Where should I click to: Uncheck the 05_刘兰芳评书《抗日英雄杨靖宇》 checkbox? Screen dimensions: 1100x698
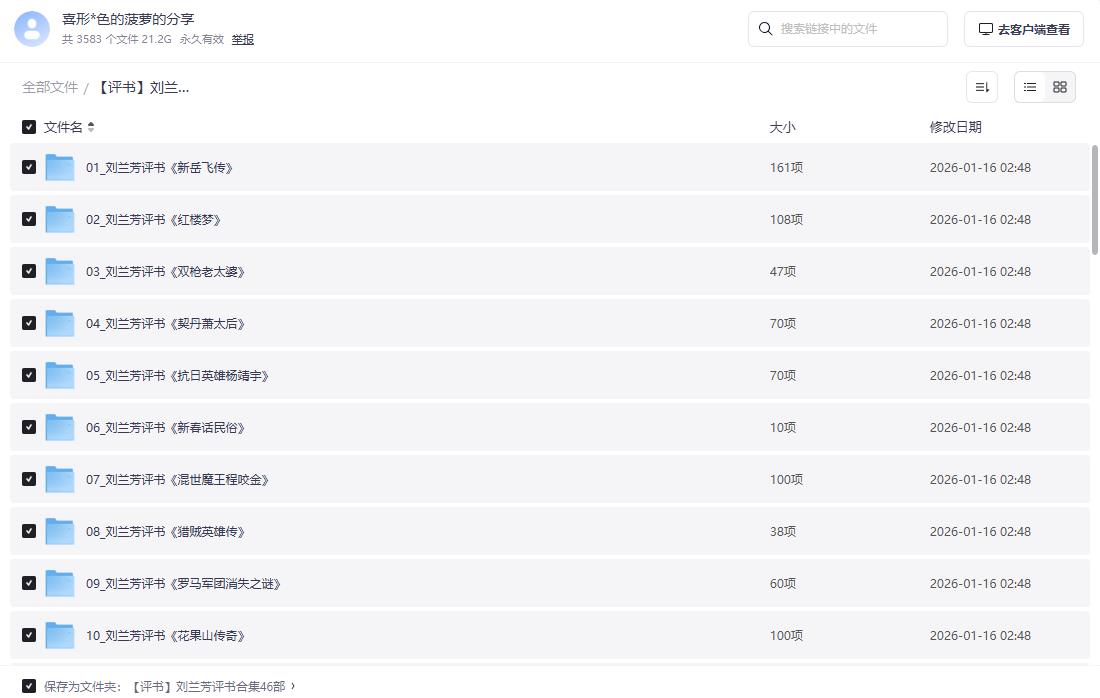click(x=29, y=375)
